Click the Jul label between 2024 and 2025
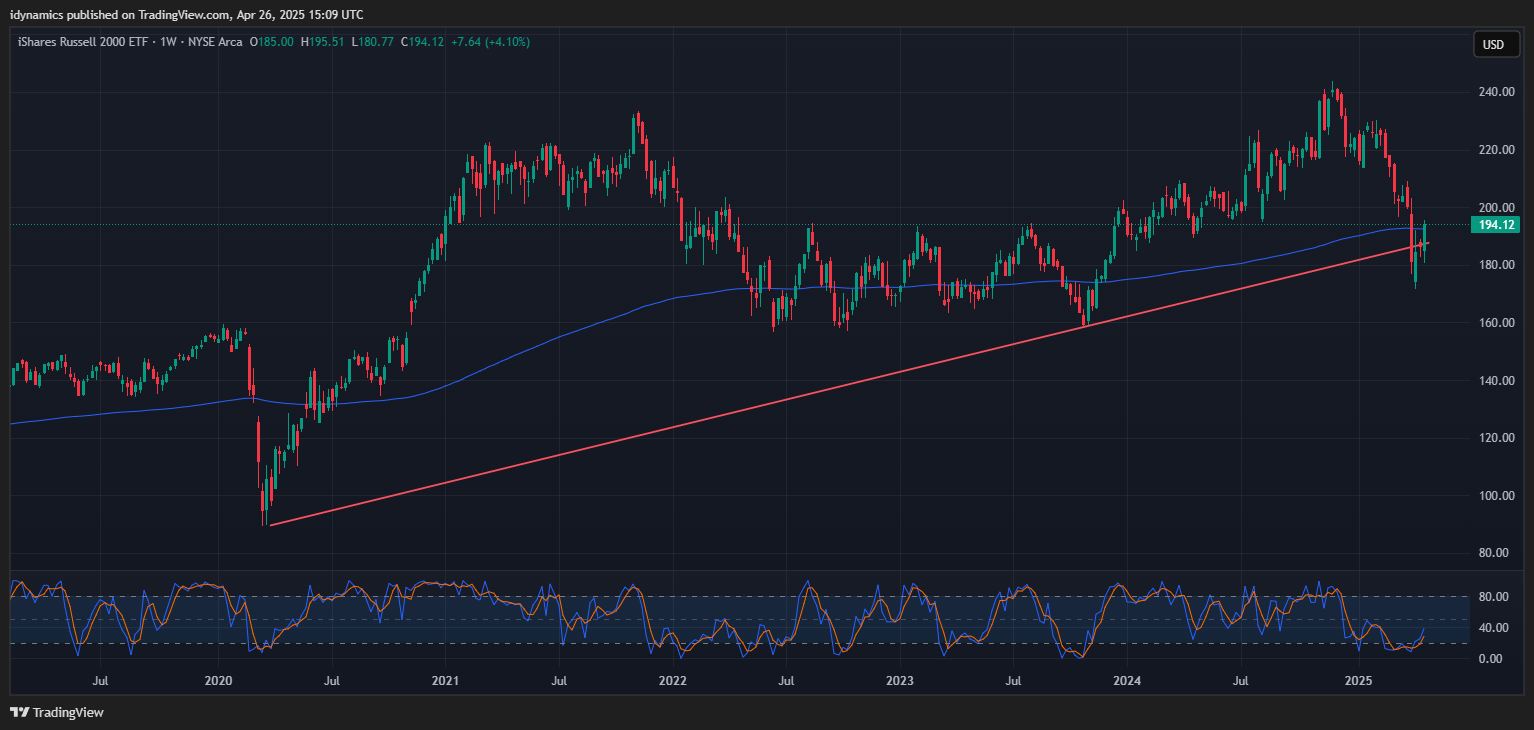This screenshot has width=1534, height=730. click(1241, 681)
